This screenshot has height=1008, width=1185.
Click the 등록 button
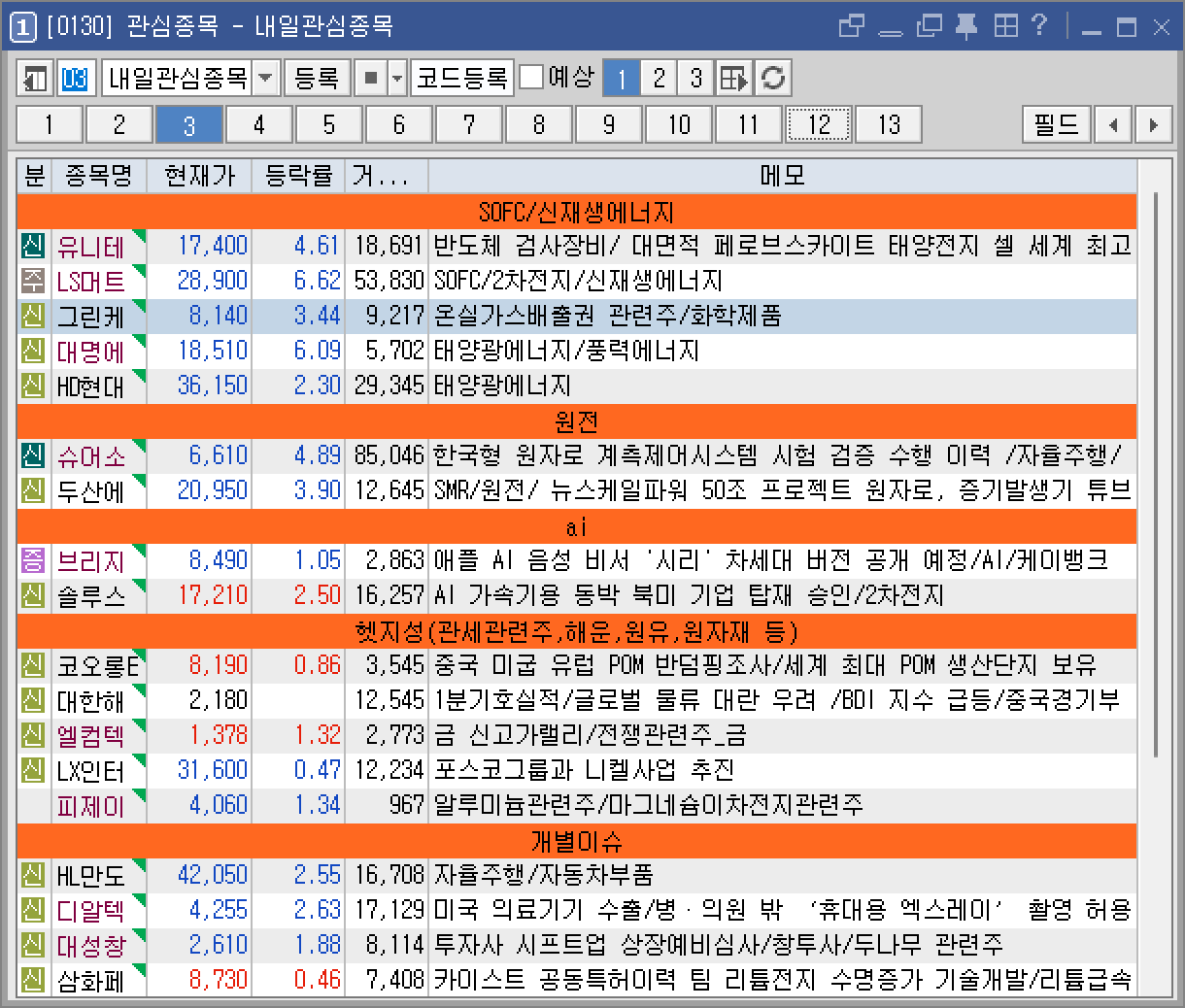(317, 78)
